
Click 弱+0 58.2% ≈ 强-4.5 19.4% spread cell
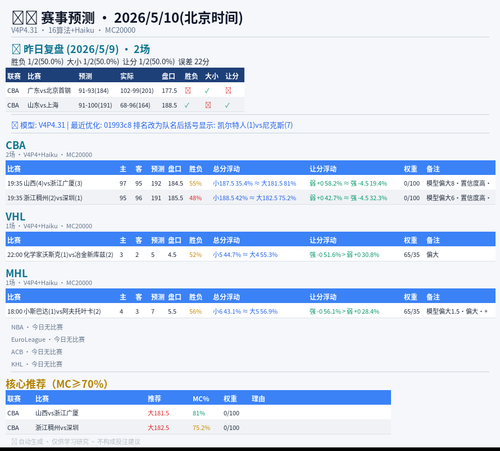tap(348, 183)
